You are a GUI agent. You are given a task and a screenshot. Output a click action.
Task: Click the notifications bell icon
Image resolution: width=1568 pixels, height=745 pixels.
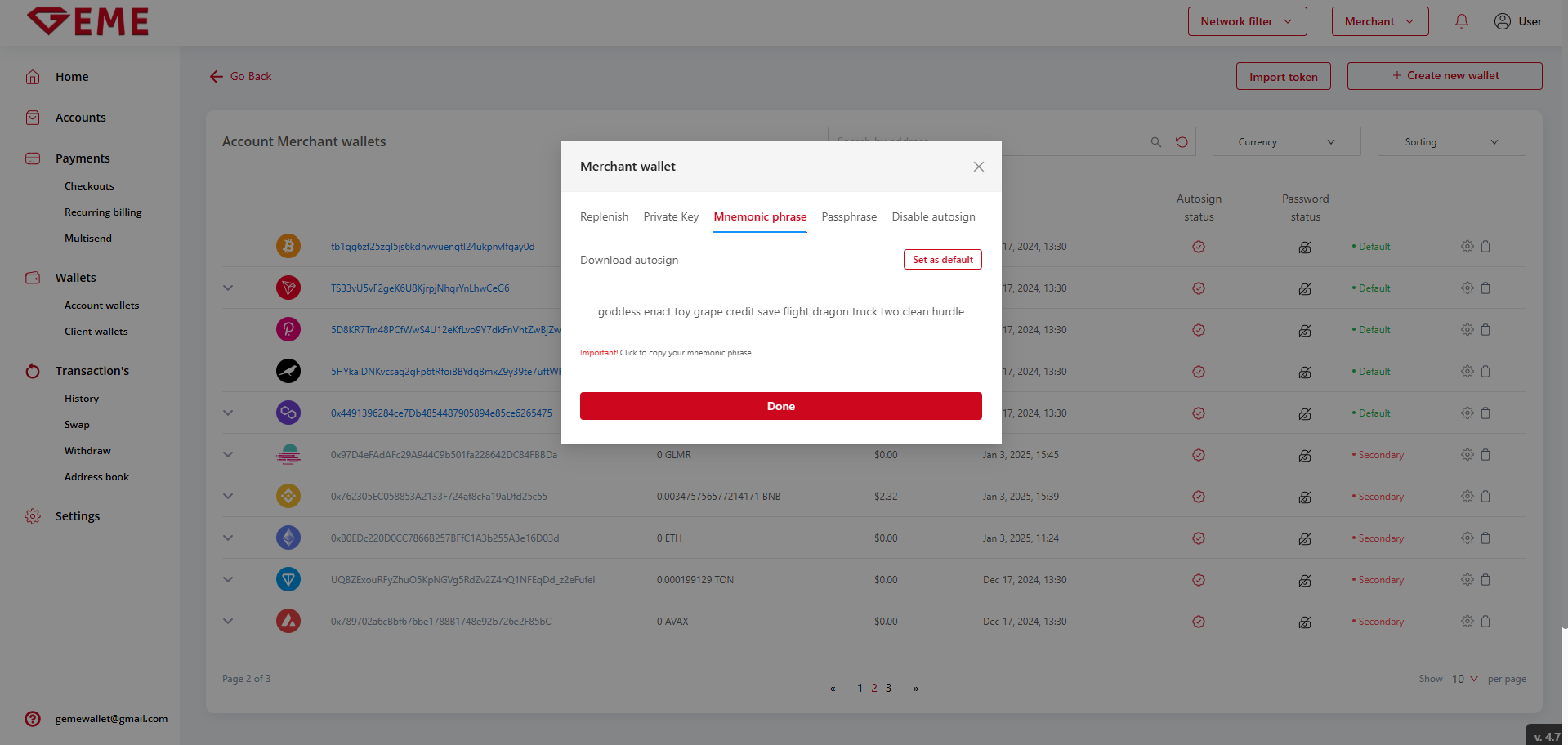(x=1462, y=21)
